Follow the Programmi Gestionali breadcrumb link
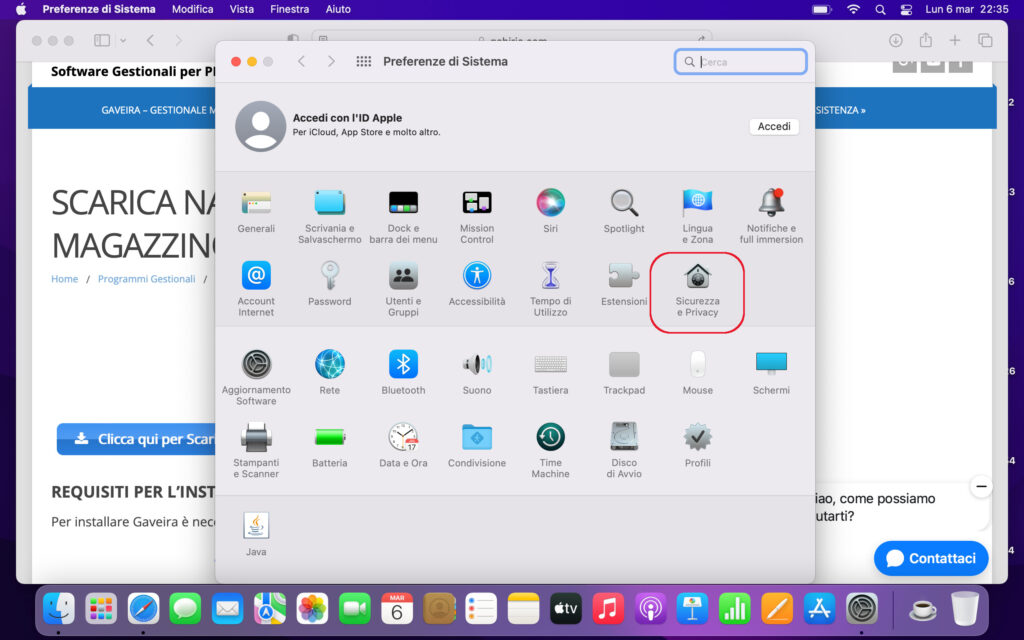The height and width of the screenshot is (640, 1024). click(x=146, y=279)
